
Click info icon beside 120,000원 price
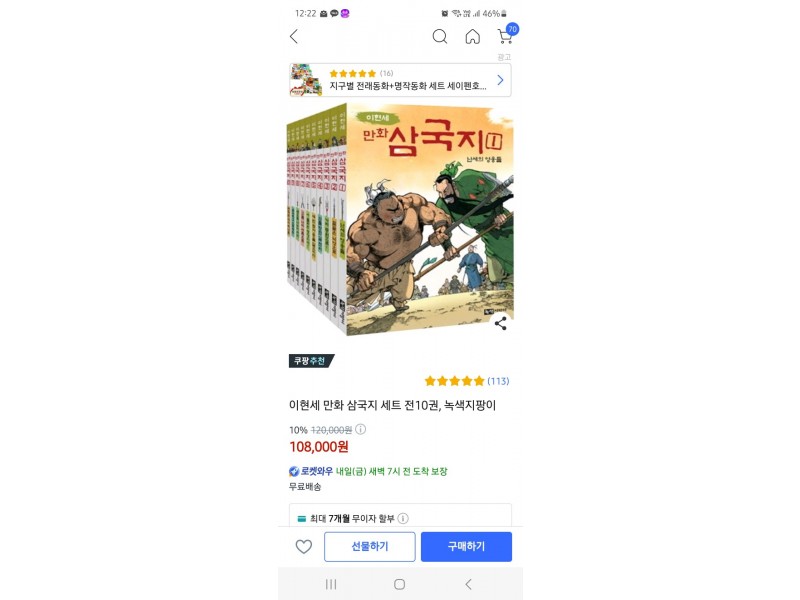coord(360,429)
